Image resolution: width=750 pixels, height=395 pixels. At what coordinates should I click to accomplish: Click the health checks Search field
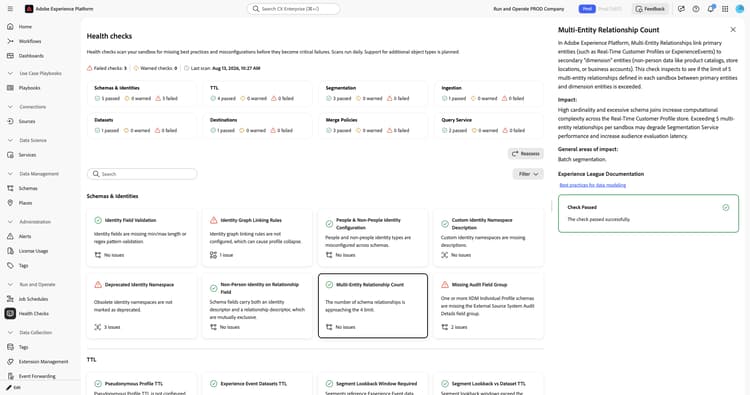pos(142,174)
